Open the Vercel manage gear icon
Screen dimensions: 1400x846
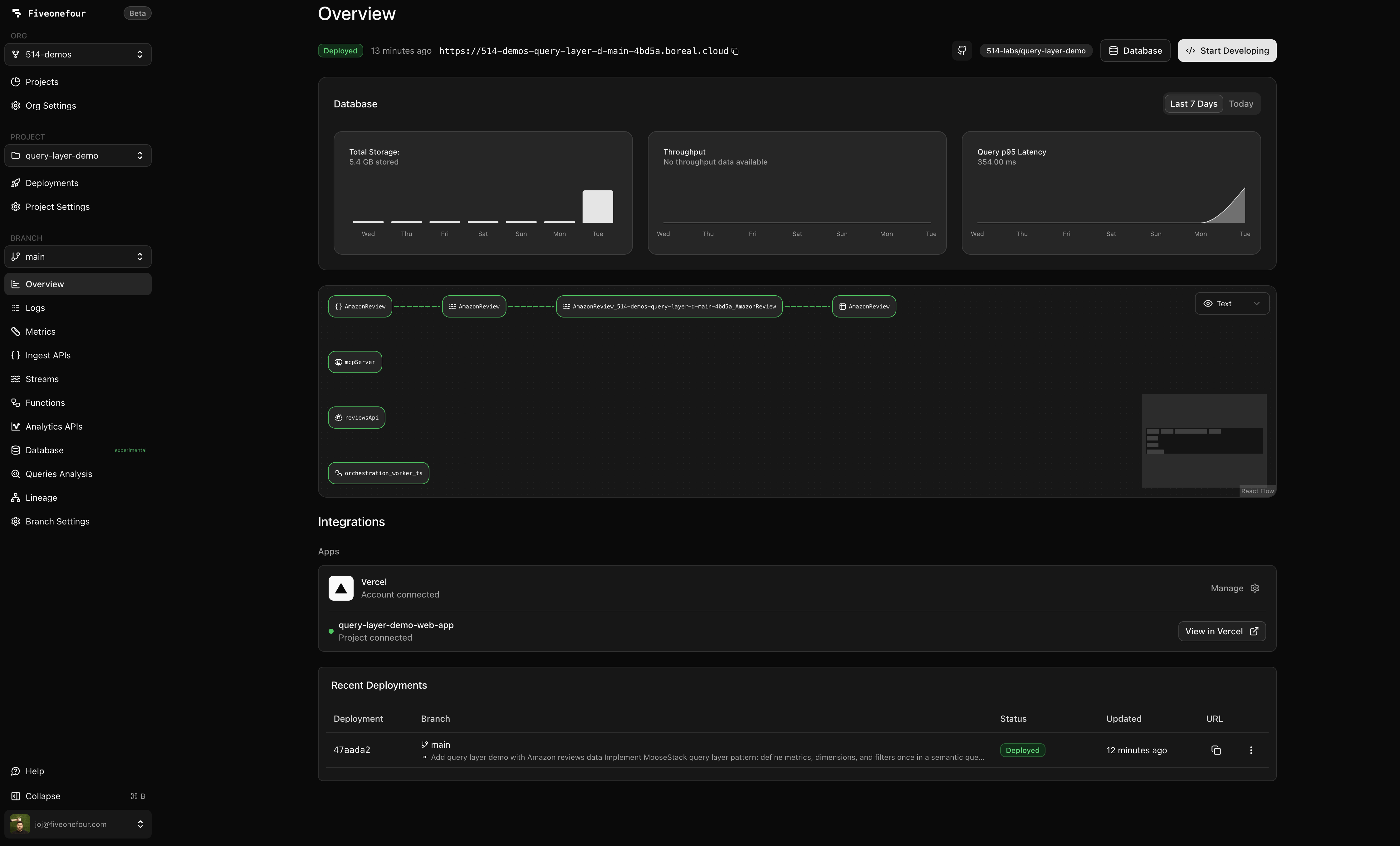coord(1255,588)
